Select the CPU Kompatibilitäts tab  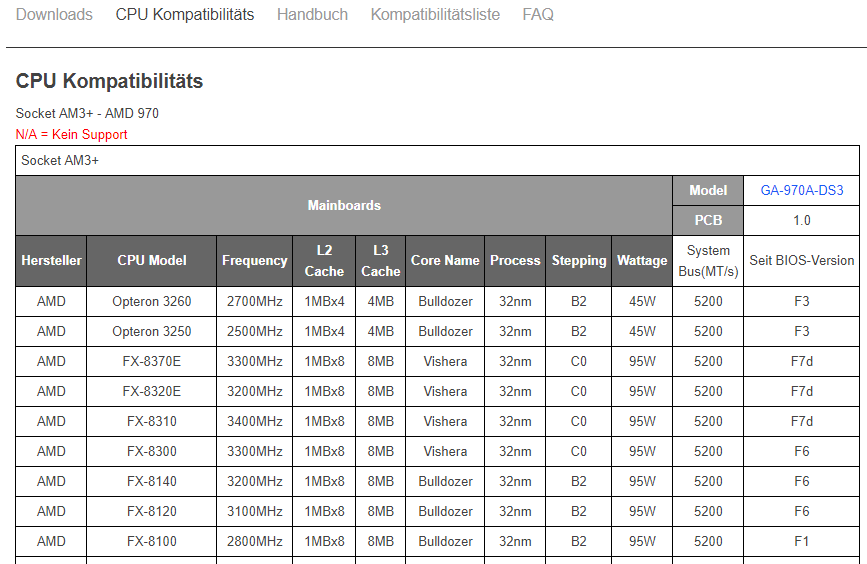[x=185, y=14]
